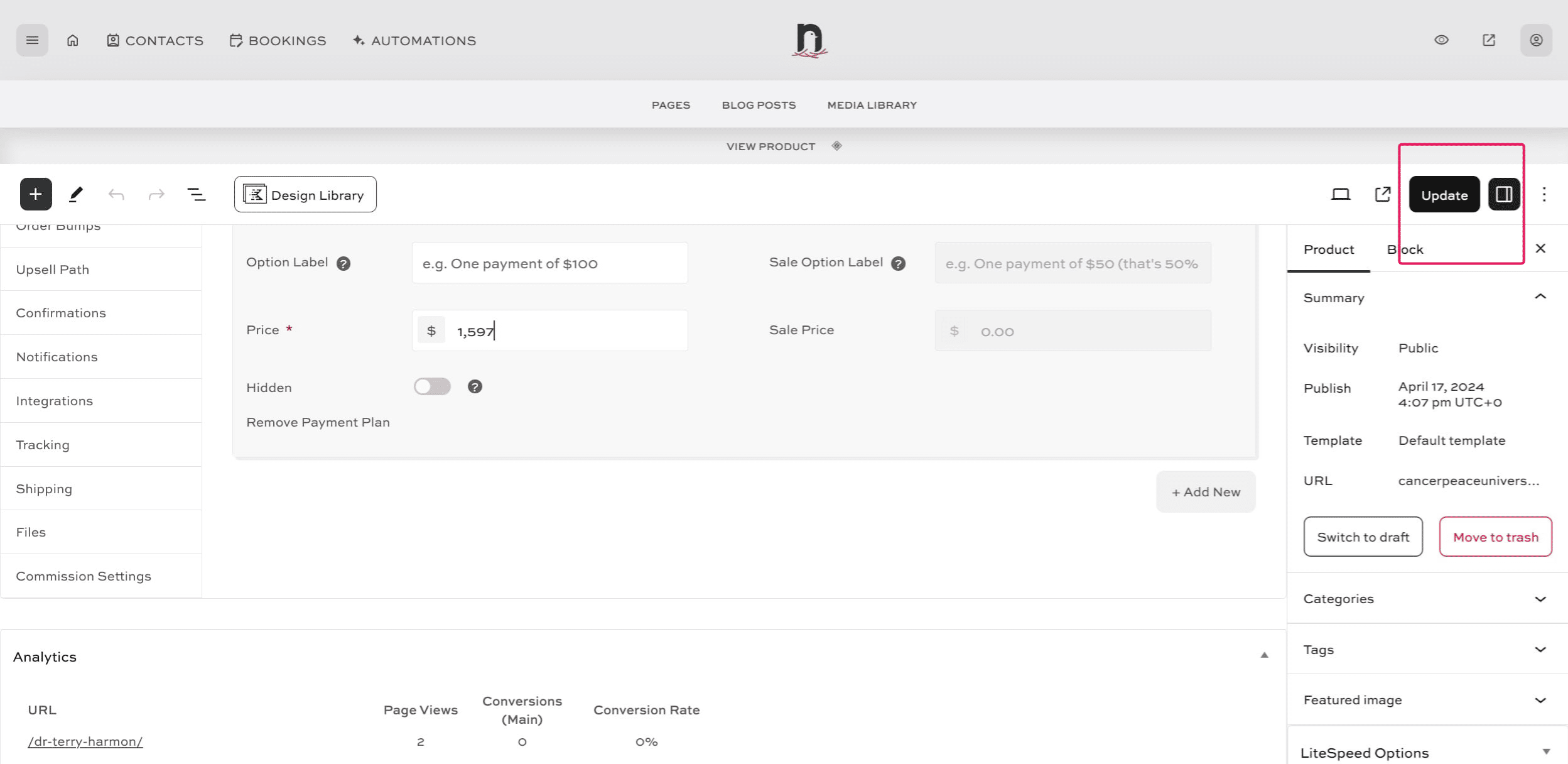Open the Shipping settings tab
The height and width of the screenshot is (764, 1568).
[44, 489]
